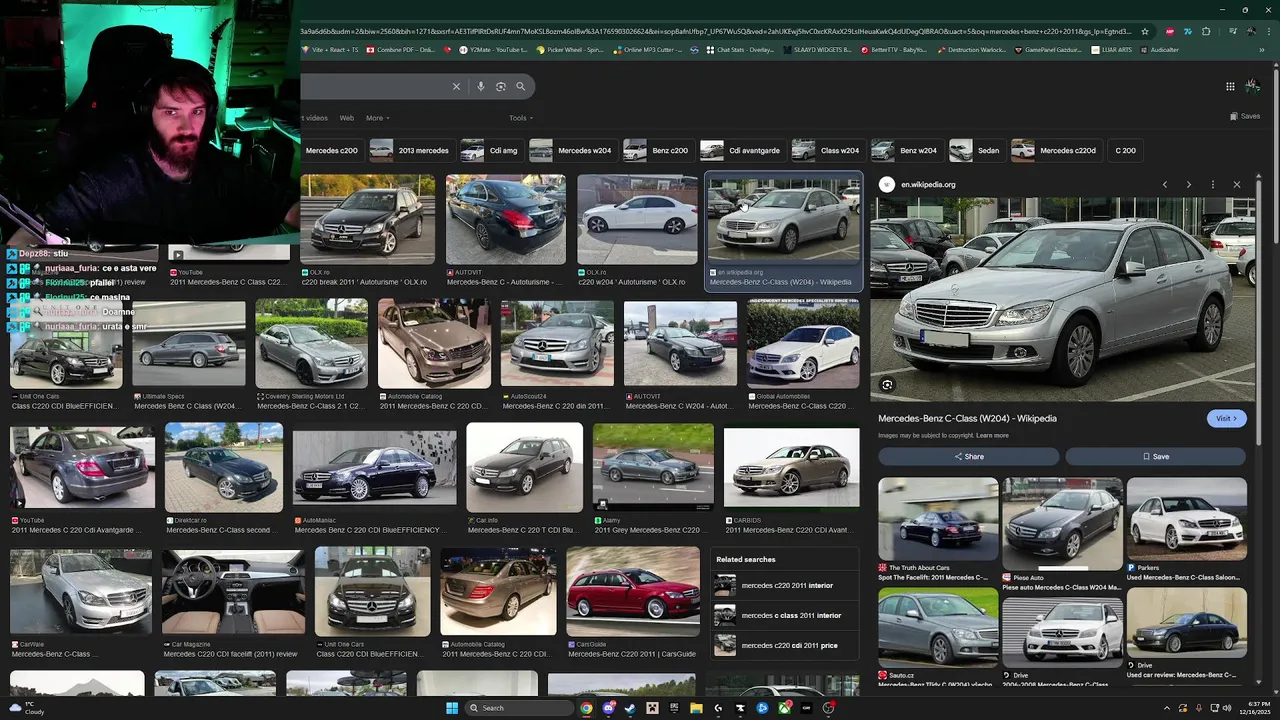Show hidden system tray icons

(1166, 708)
